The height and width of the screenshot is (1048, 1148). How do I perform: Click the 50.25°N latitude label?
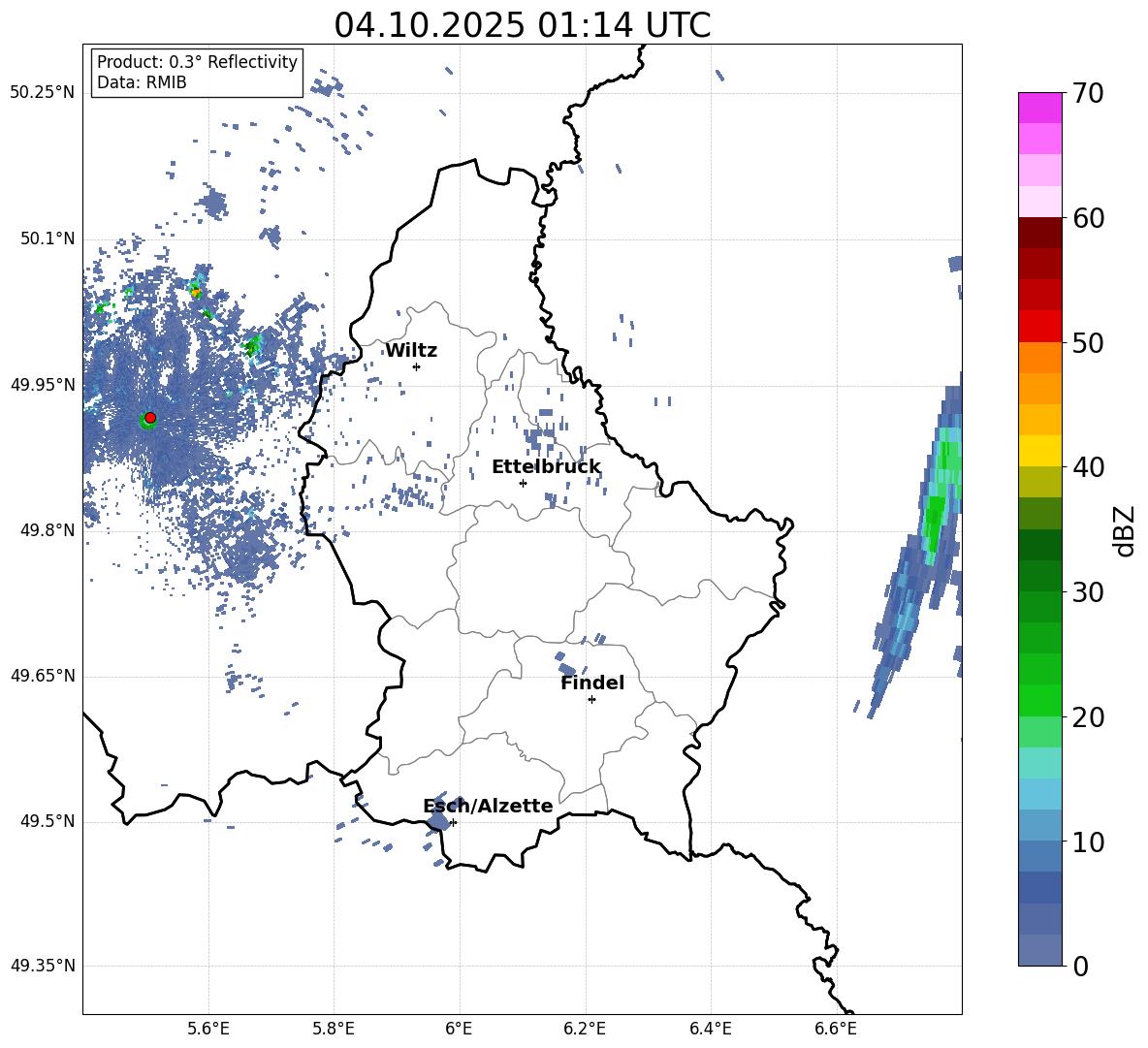43,93
